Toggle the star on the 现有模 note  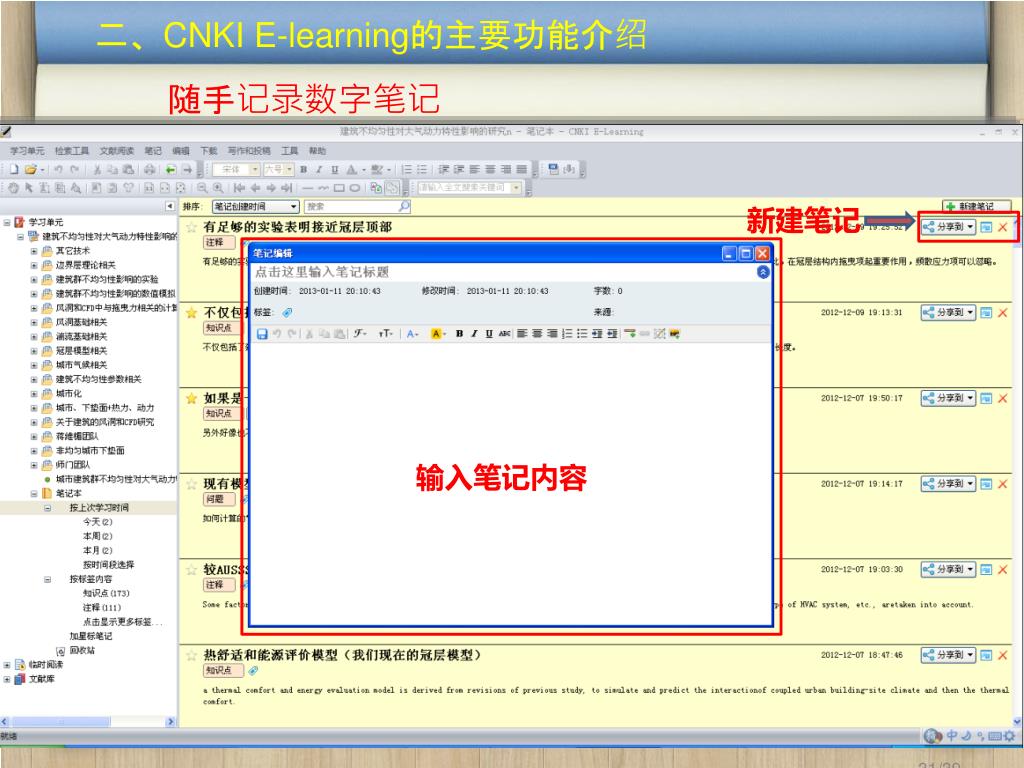click(x=191, y=484)
